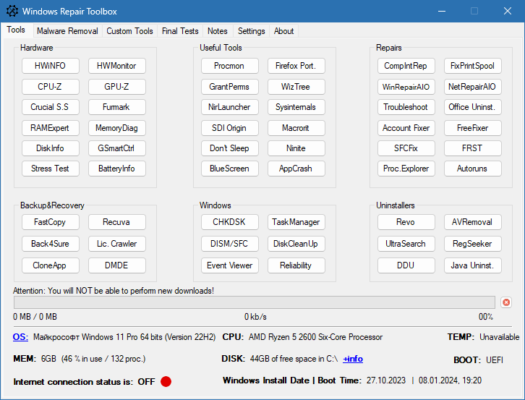Launch Revo uninstaller
The height and width of the screenshot is (400, 525).
coord(406,222)
